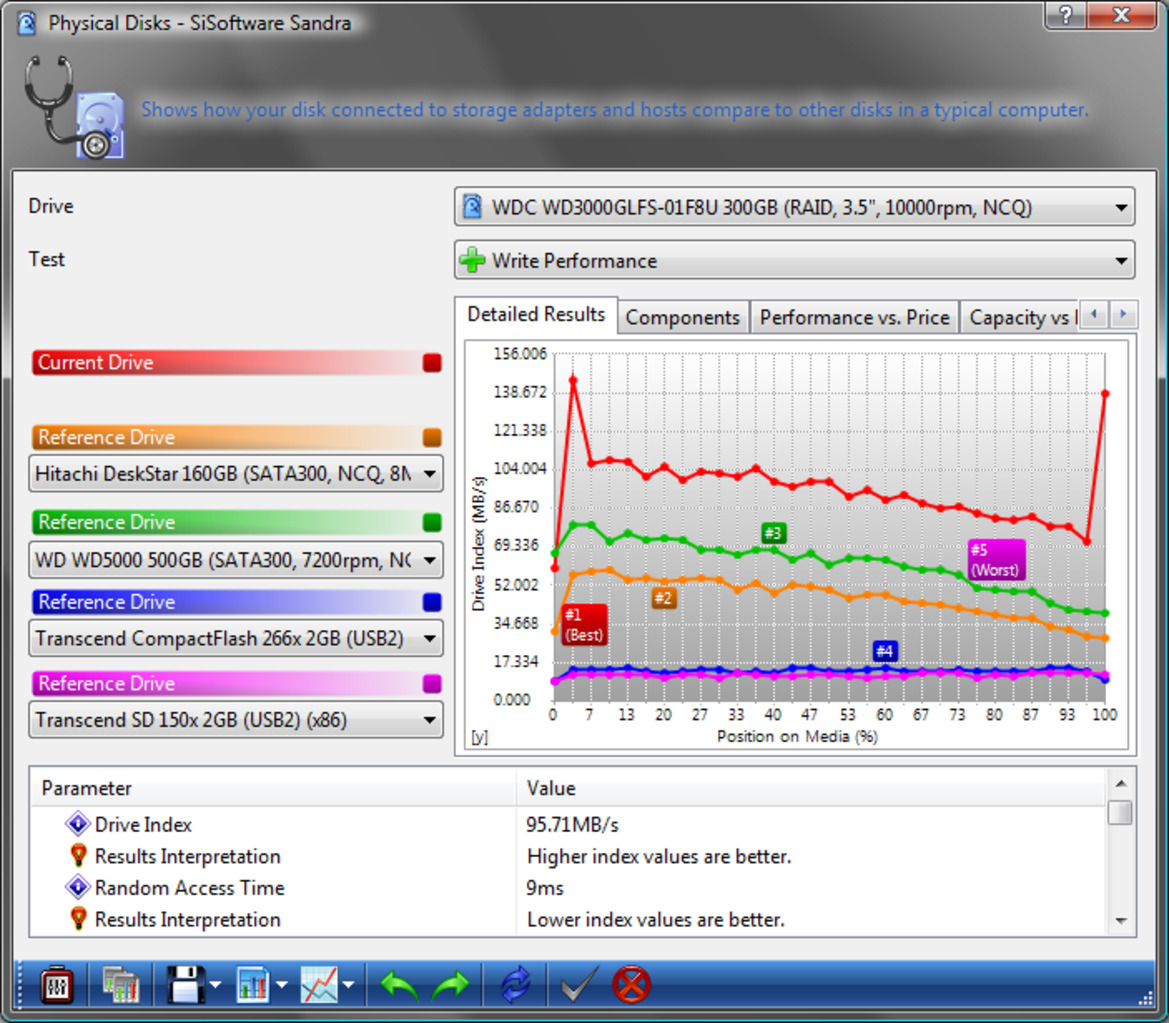Open the Drive selection dropdown

click(x=795, y=207)
